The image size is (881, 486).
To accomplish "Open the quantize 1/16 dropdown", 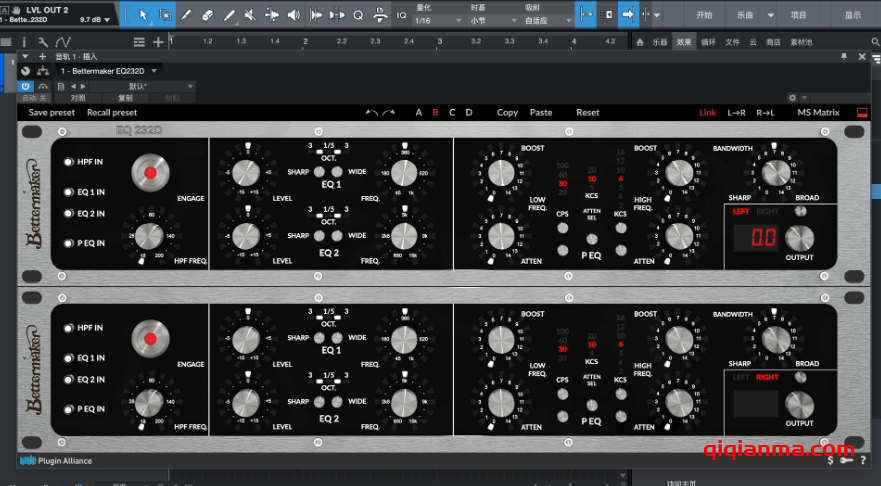I will pyautogui.click(x=438, y=20).
